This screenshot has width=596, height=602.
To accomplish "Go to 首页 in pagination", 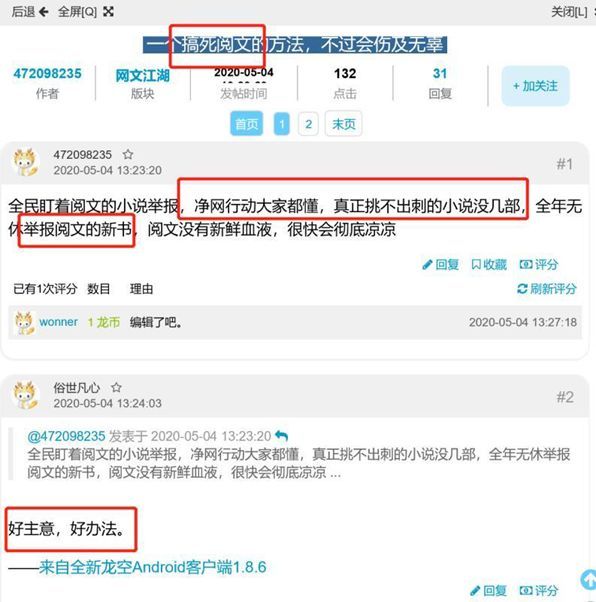I will point(247,124).
